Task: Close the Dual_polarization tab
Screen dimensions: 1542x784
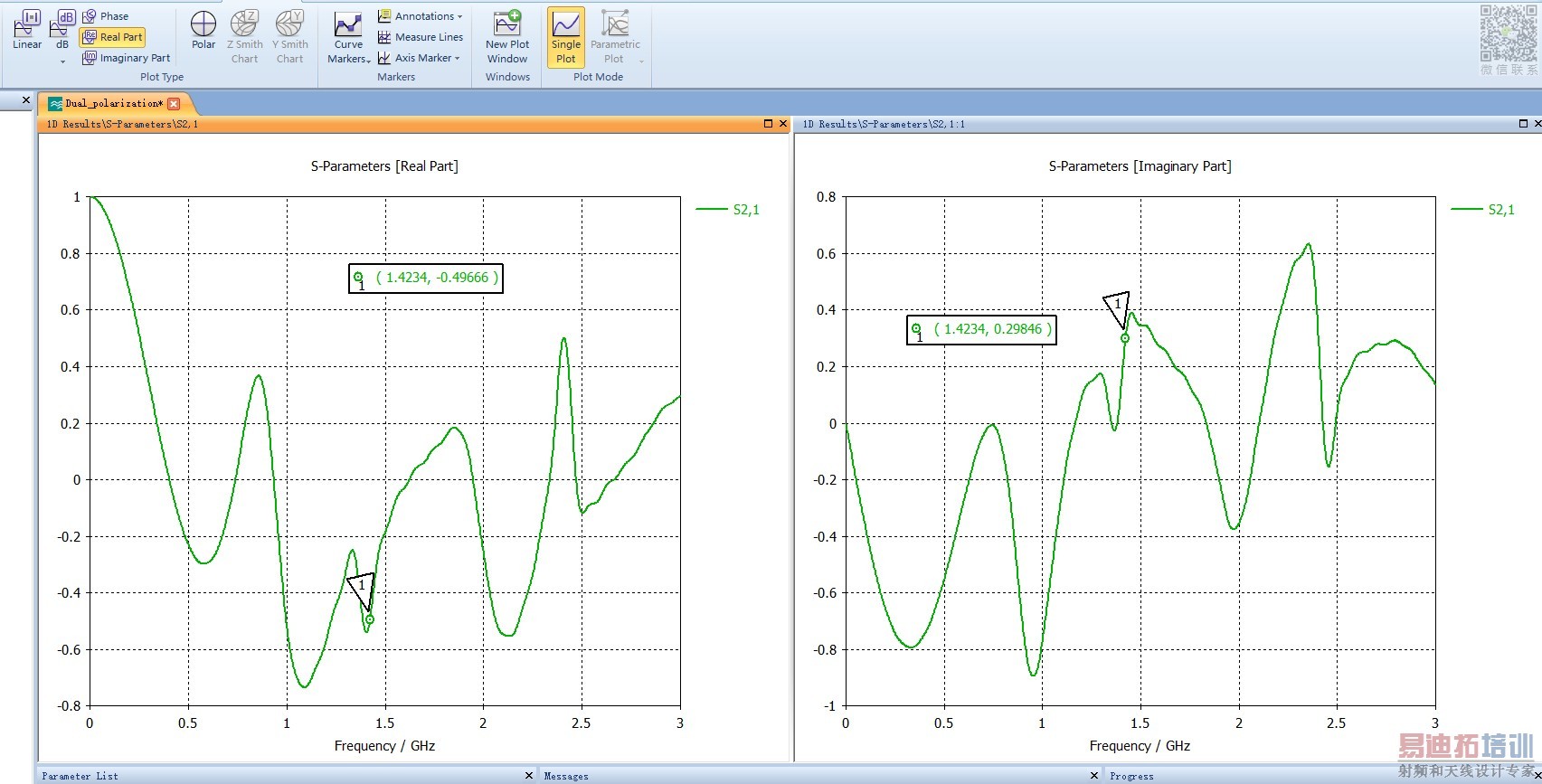Action: [x=174, y=104]
